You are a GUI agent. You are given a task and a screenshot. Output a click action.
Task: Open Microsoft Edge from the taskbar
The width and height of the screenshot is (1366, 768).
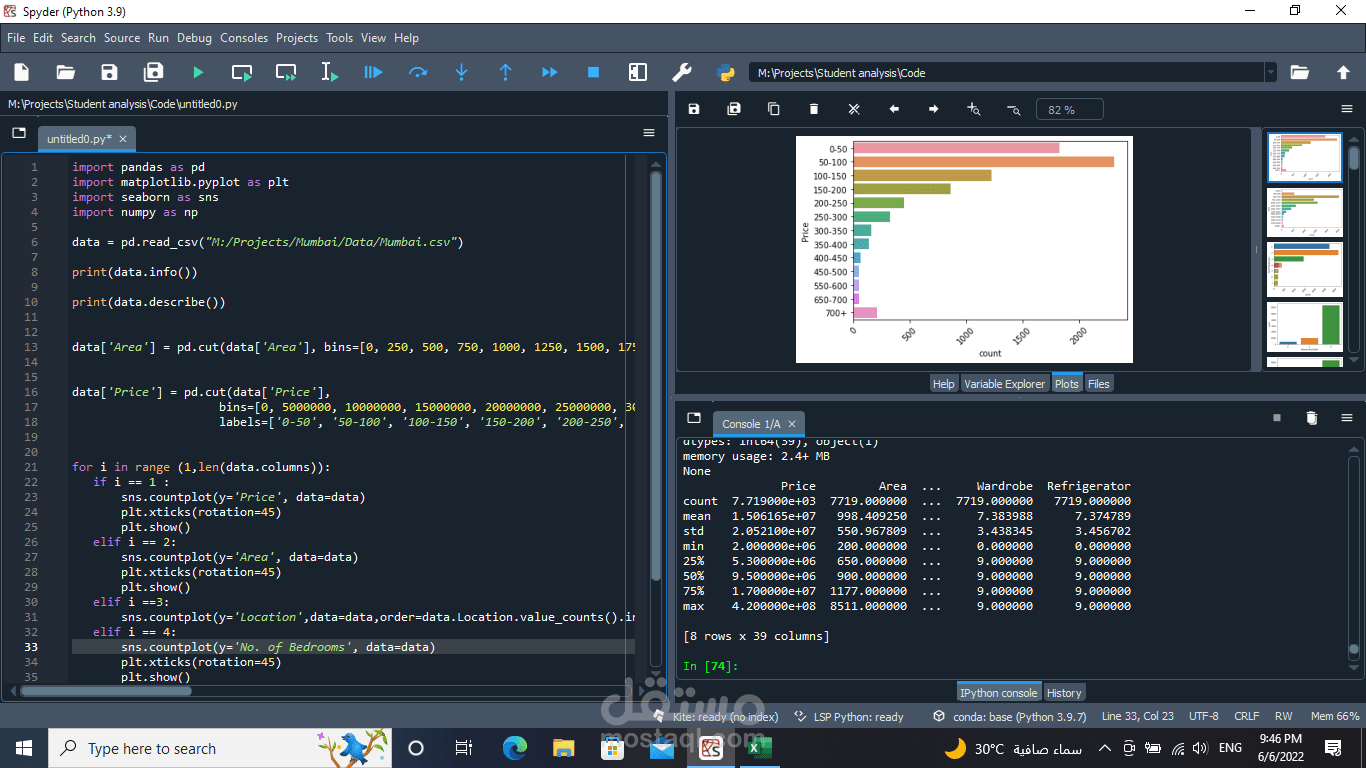[514, 748]
